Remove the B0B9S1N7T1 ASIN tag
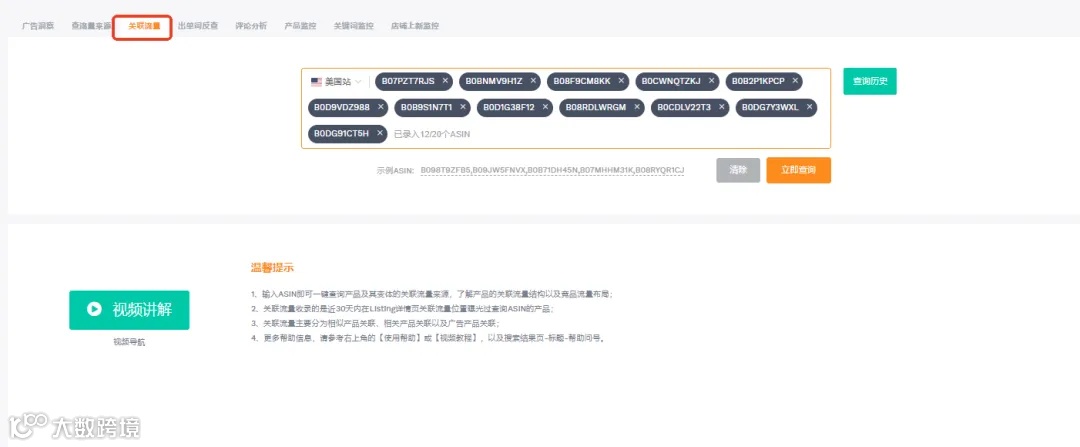Image resolution: width=1080 pixels, height=447 pixels. pyautogui.click(x=463, y=107)
